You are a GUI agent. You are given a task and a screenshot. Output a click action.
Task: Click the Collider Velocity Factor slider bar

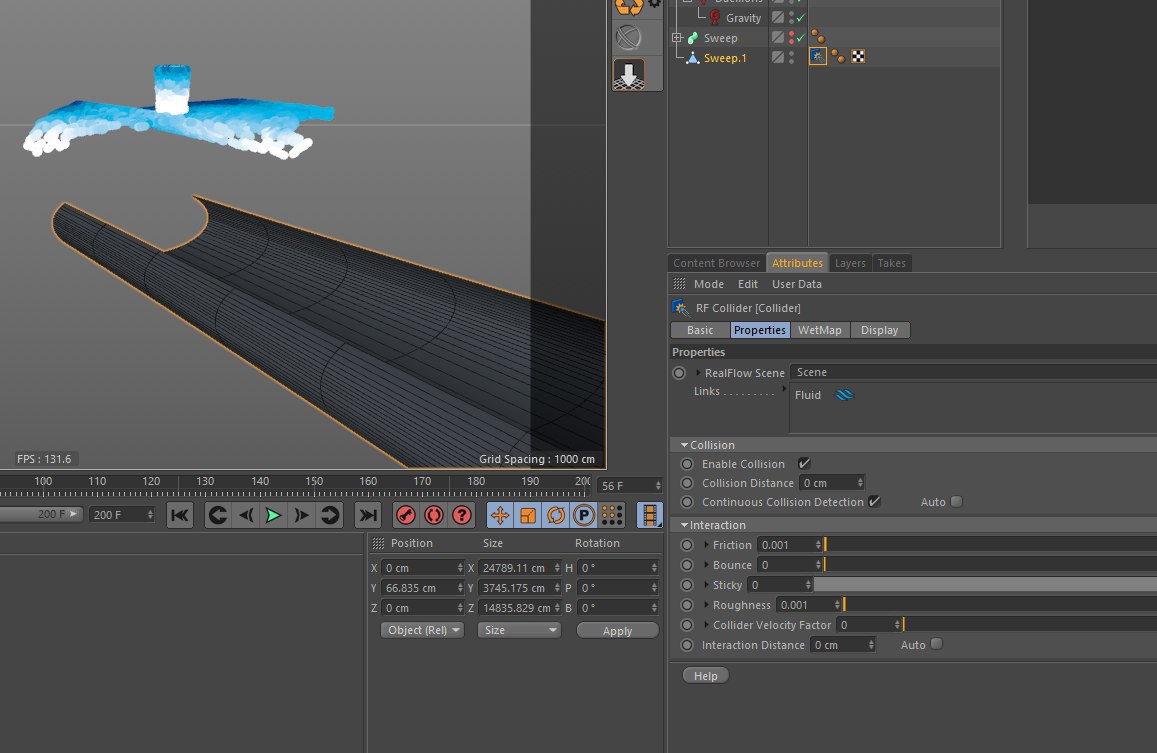point(1029,625)
